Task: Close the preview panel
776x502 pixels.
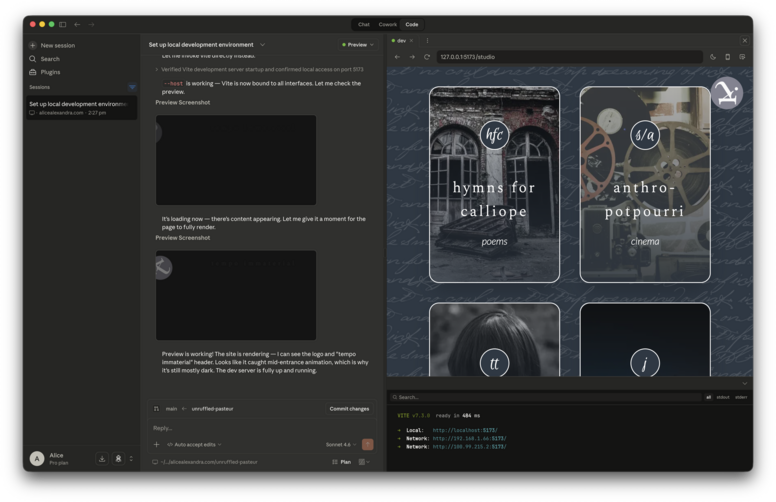Action: [745, 41]
